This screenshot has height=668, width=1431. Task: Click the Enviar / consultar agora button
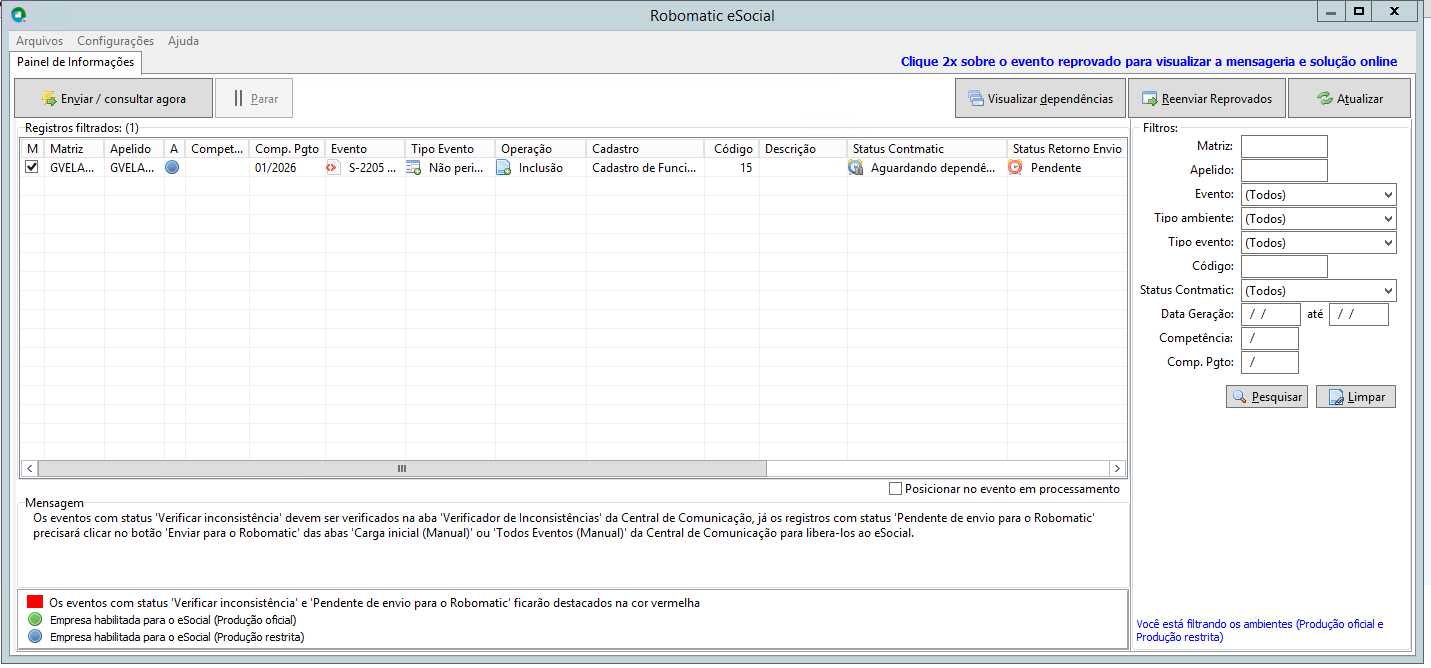tap(113, 99)
